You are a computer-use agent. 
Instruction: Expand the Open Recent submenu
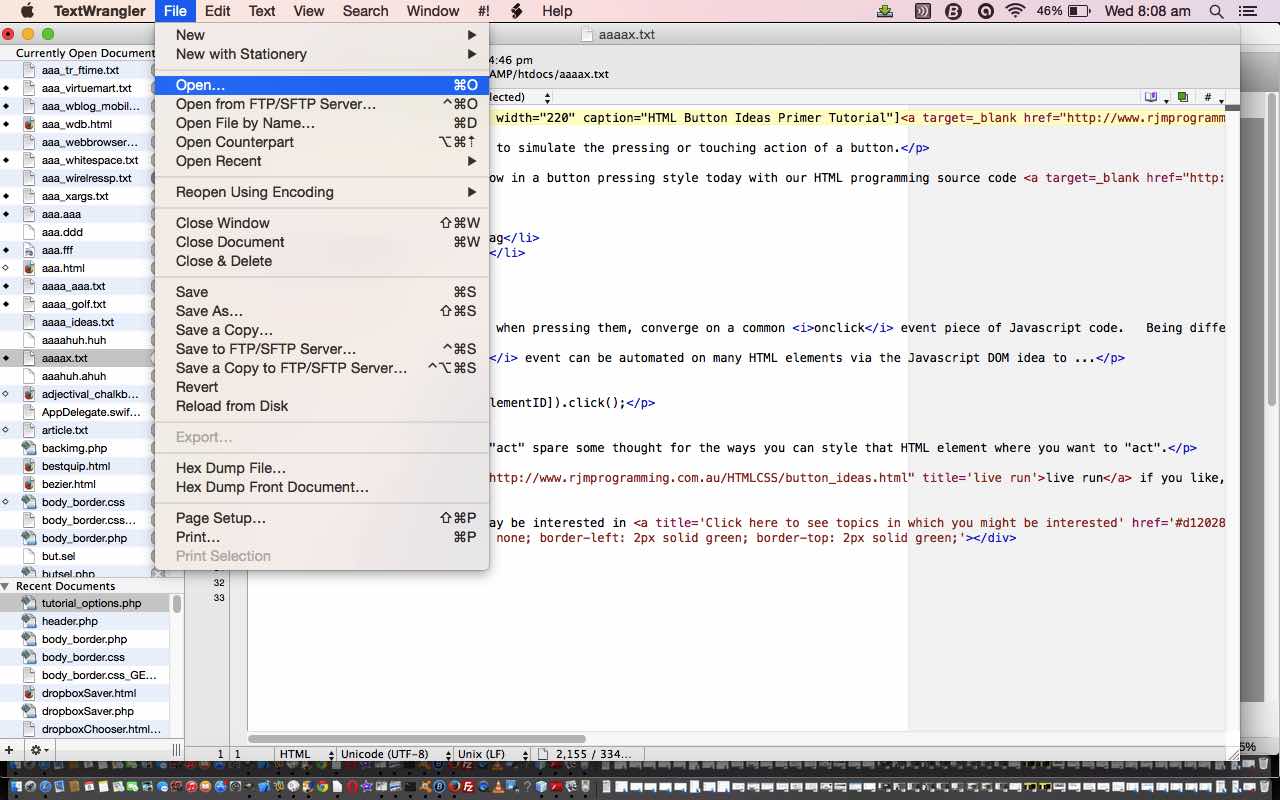coord(321,161)
